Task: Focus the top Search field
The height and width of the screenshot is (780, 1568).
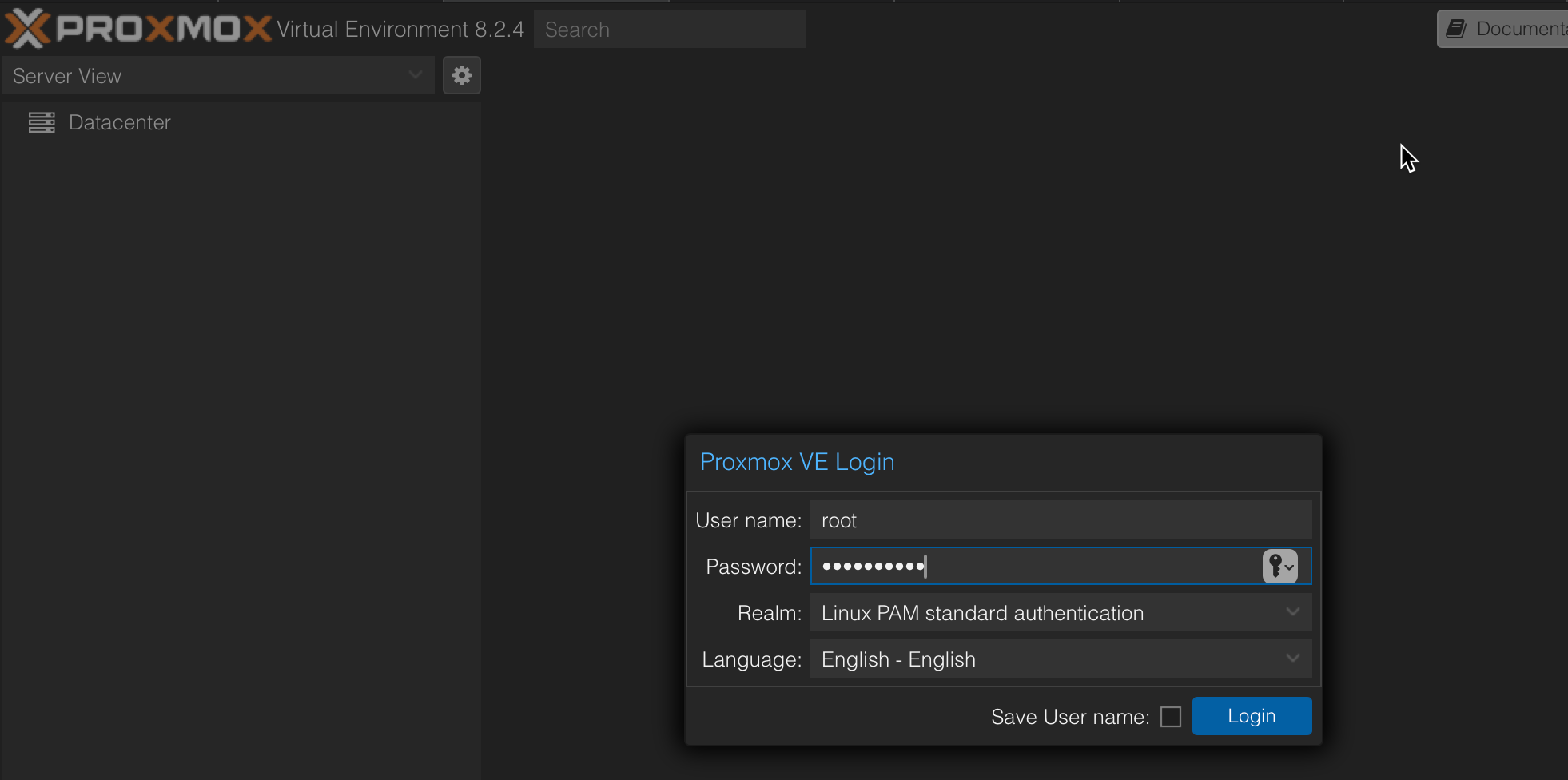Action: 669,30
